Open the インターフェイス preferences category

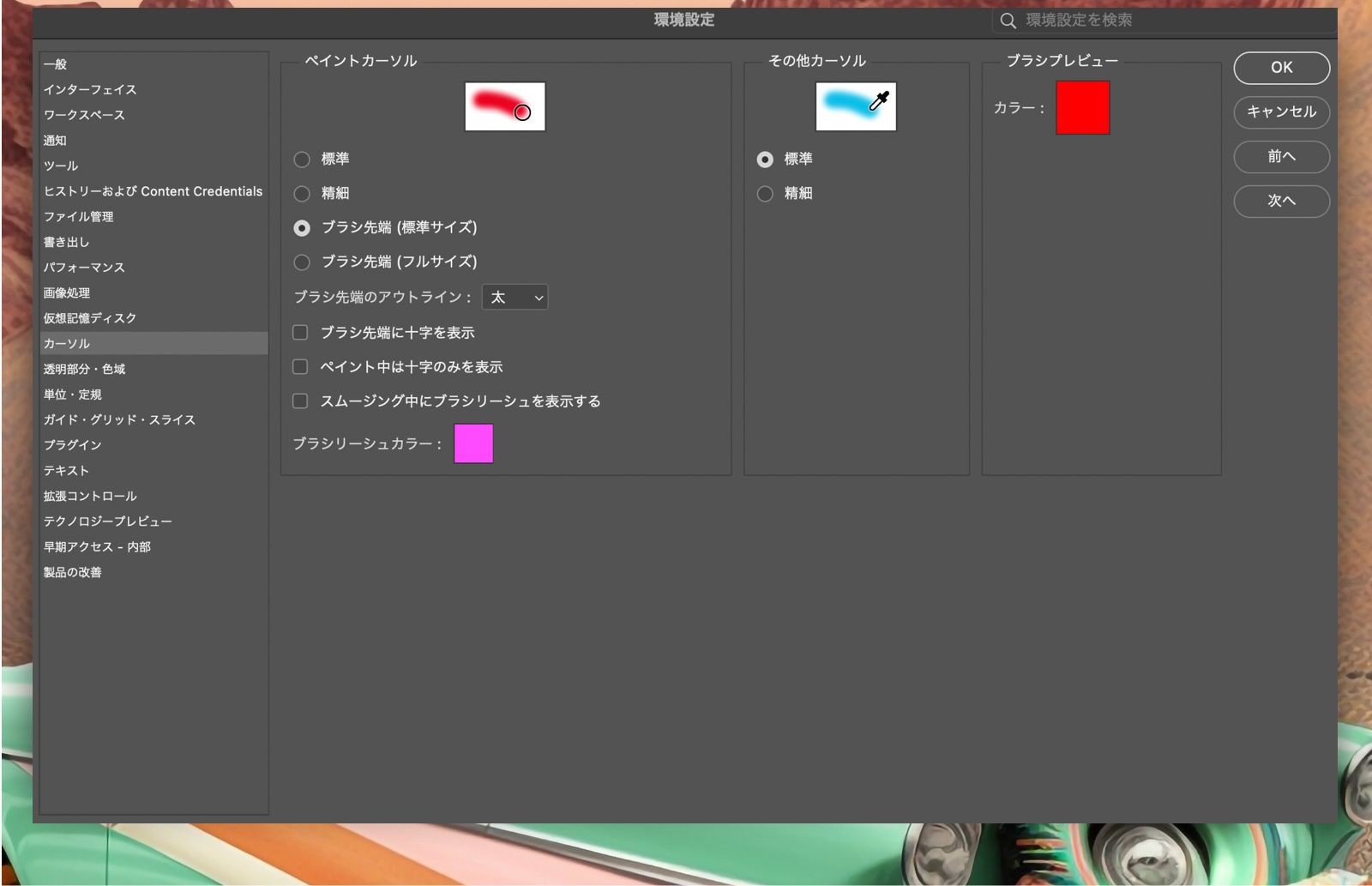coord(153,89)
